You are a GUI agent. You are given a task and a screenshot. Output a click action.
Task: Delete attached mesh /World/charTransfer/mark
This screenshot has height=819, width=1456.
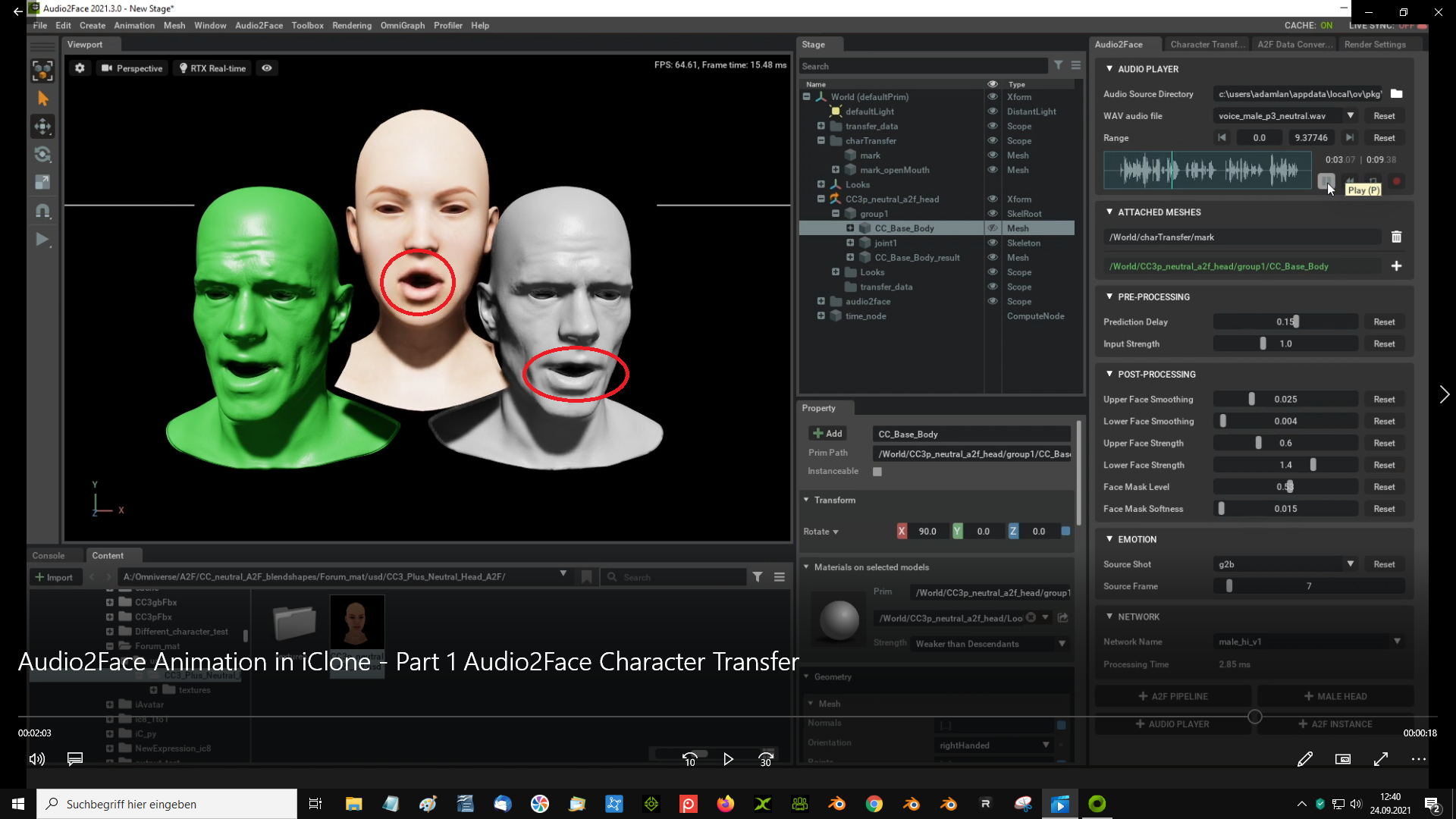[1396, 237]
